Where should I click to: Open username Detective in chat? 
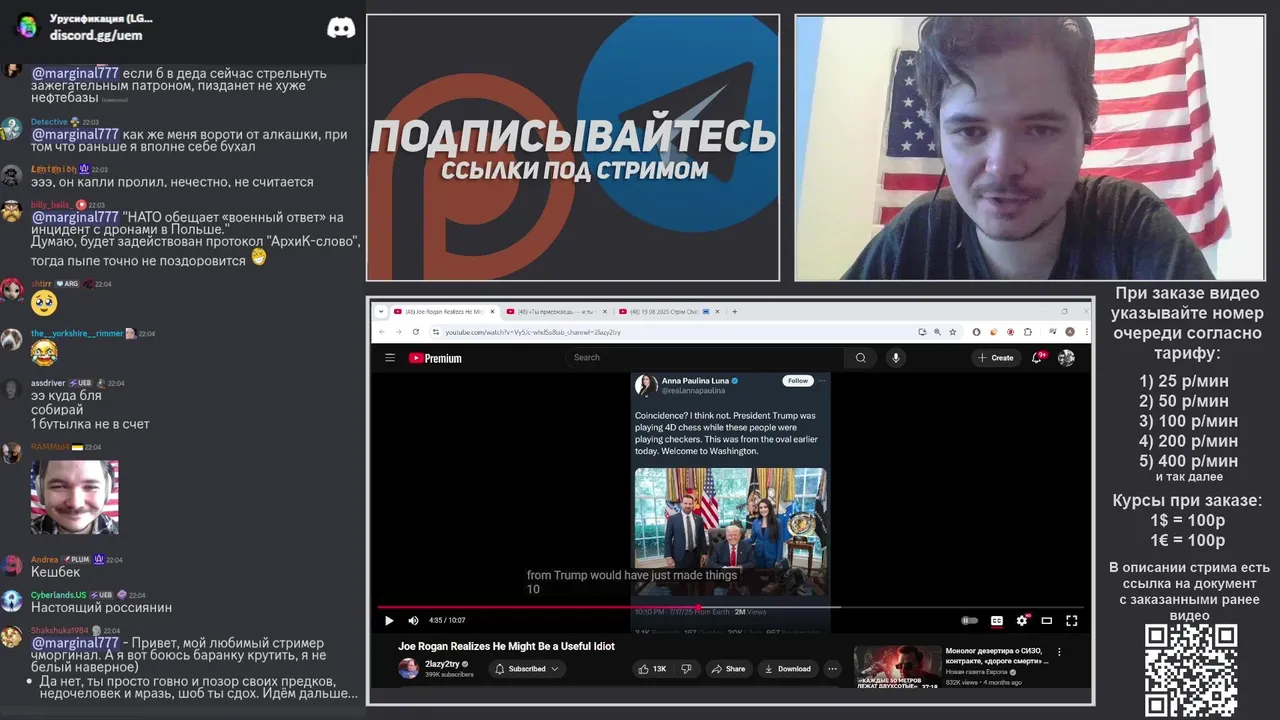tap(49, 122)
